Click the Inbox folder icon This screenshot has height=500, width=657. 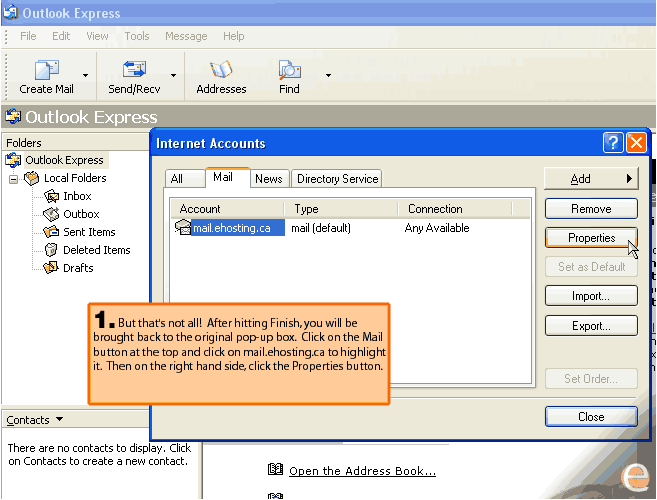52,196
